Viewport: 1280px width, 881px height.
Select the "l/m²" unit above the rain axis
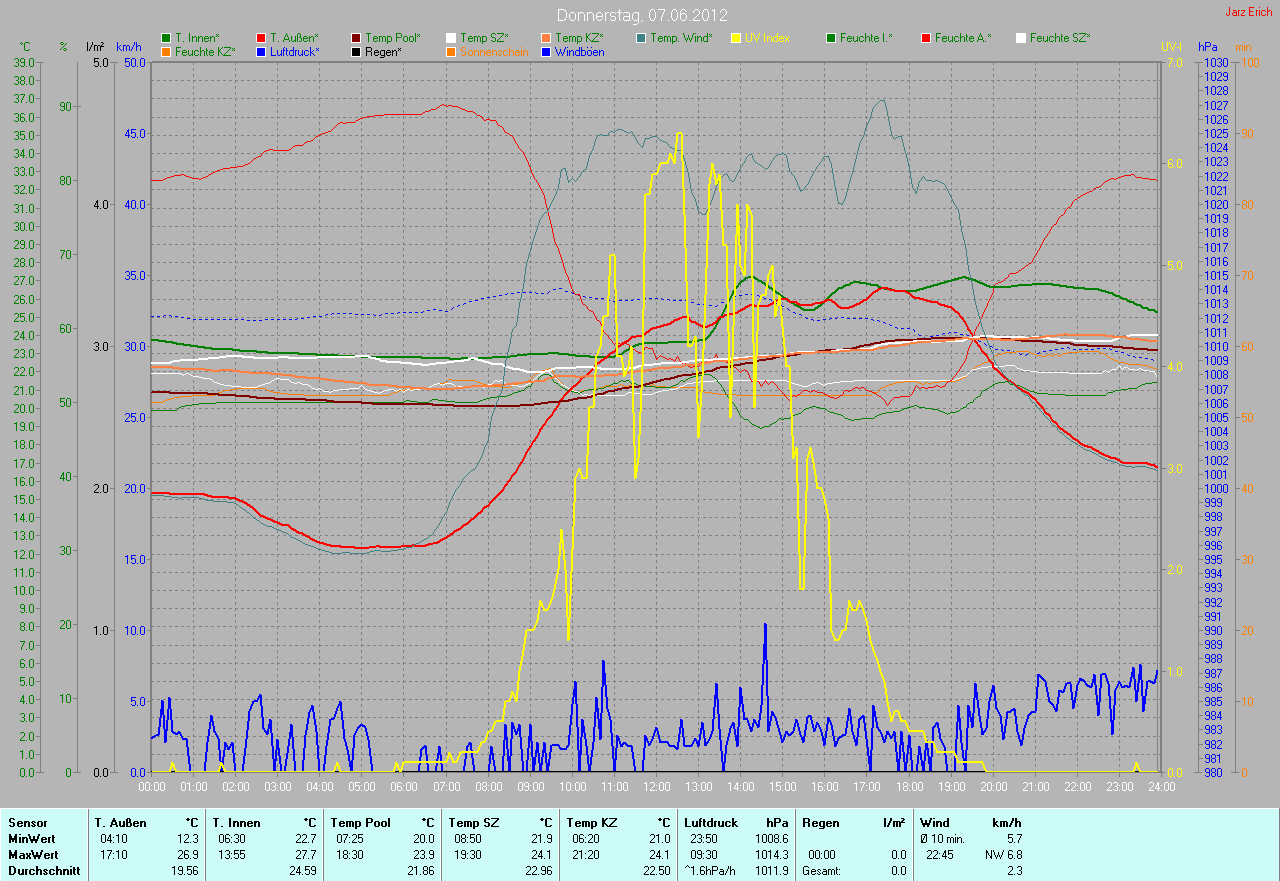click(95, 47)
